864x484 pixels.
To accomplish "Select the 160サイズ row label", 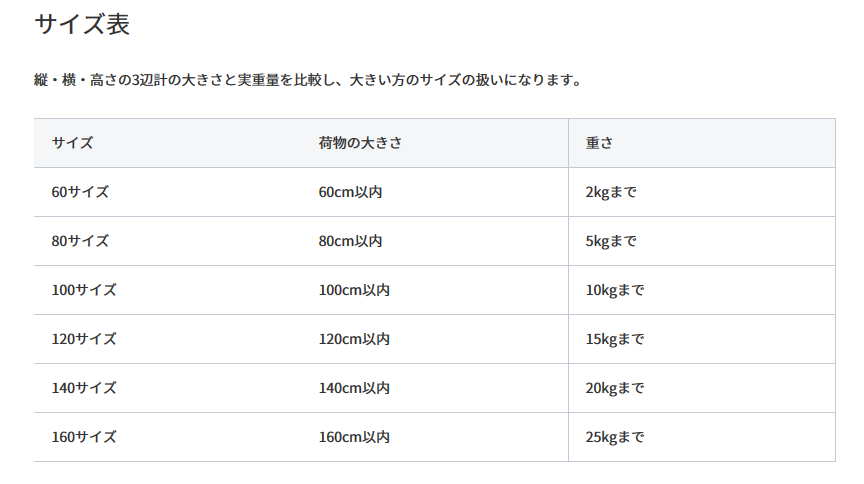I will (84, 437).
